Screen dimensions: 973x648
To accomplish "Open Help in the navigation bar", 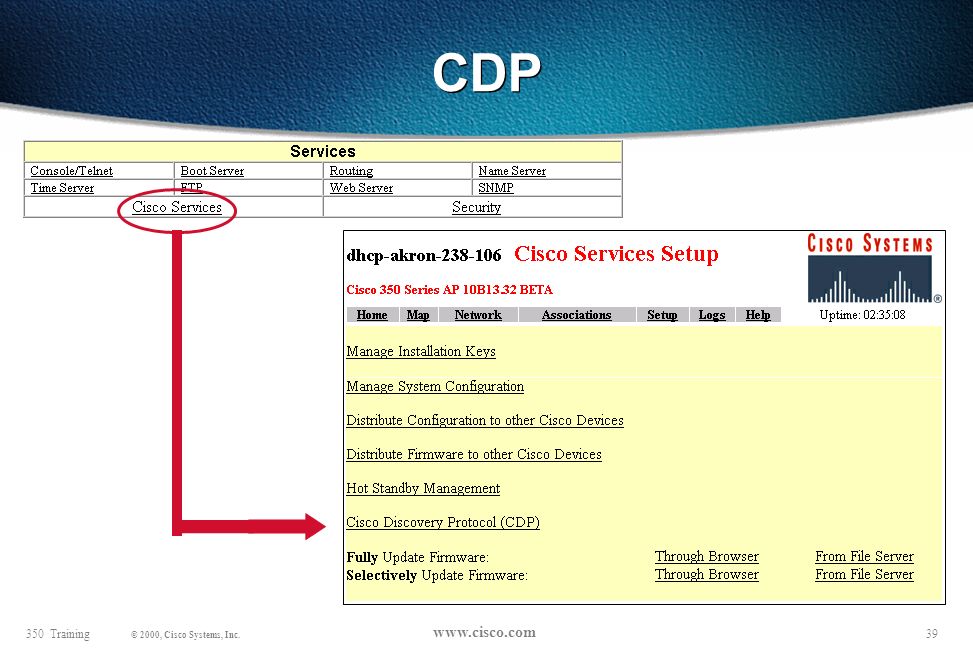I will [758, 315].
